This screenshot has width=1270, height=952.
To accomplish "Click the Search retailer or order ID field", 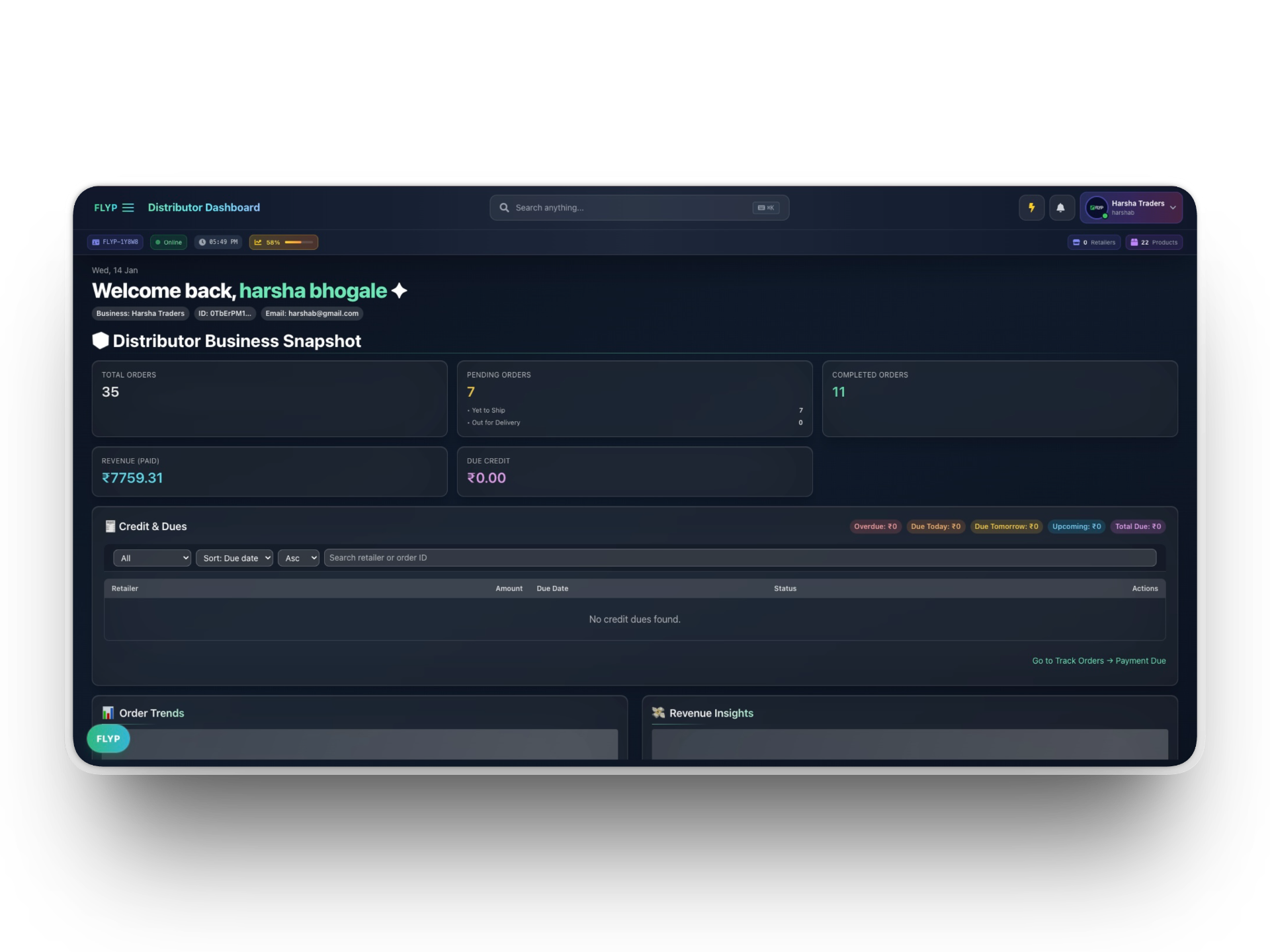I will coord(740,558).
